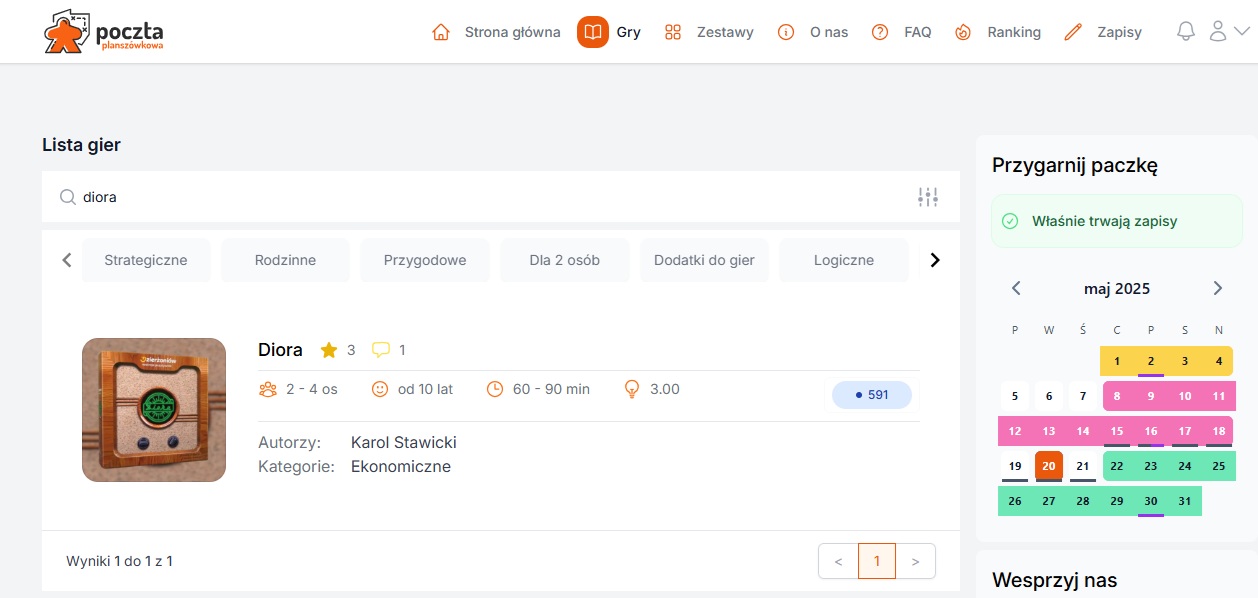Image resolution: width=1258 pixels, height=598 pixels.
Task: Click the Gry open book icon
Action: [x=593, y=32]
